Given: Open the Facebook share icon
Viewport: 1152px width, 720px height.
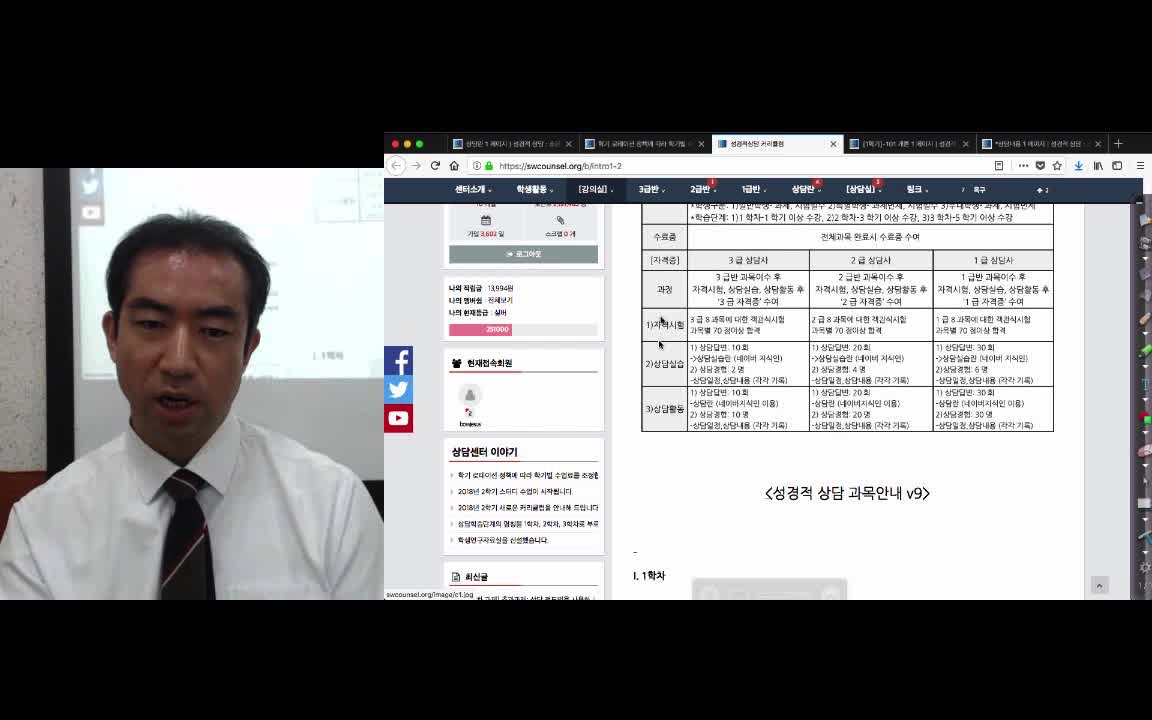Looking at the screenshot, I should pos(398,361).
